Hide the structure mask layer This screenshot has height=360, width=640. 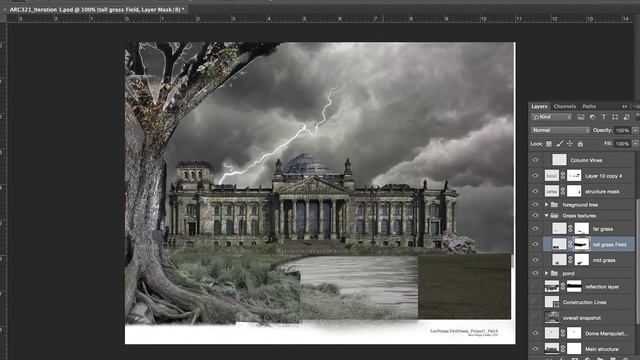click(x=536, y=191)
